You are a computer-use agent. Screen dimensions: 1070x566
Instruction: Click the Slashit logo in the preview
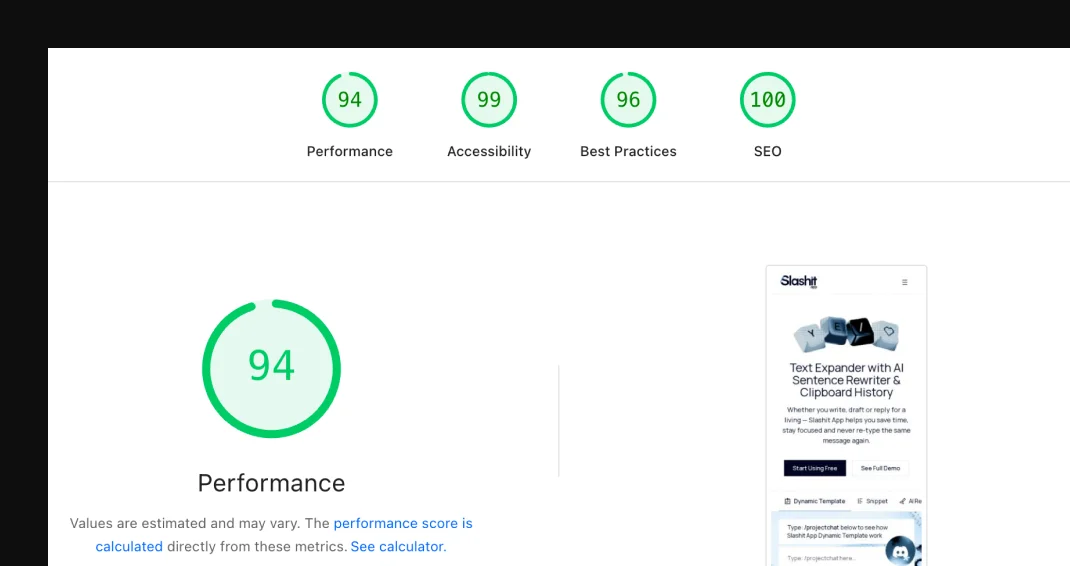pyautogui.click(x=798, y=281)
